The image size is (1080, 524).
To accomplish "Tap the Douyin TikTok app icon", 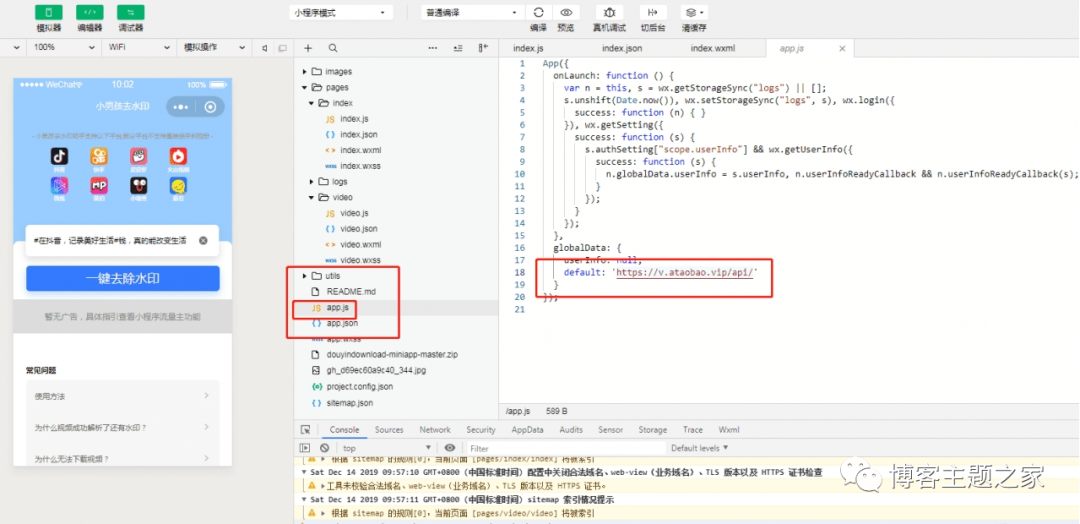I will tap(59, 156).
